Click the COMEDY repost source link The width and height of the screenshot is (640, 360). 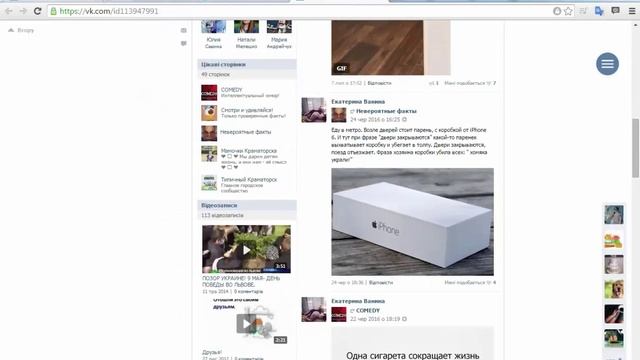coord(368,311)
